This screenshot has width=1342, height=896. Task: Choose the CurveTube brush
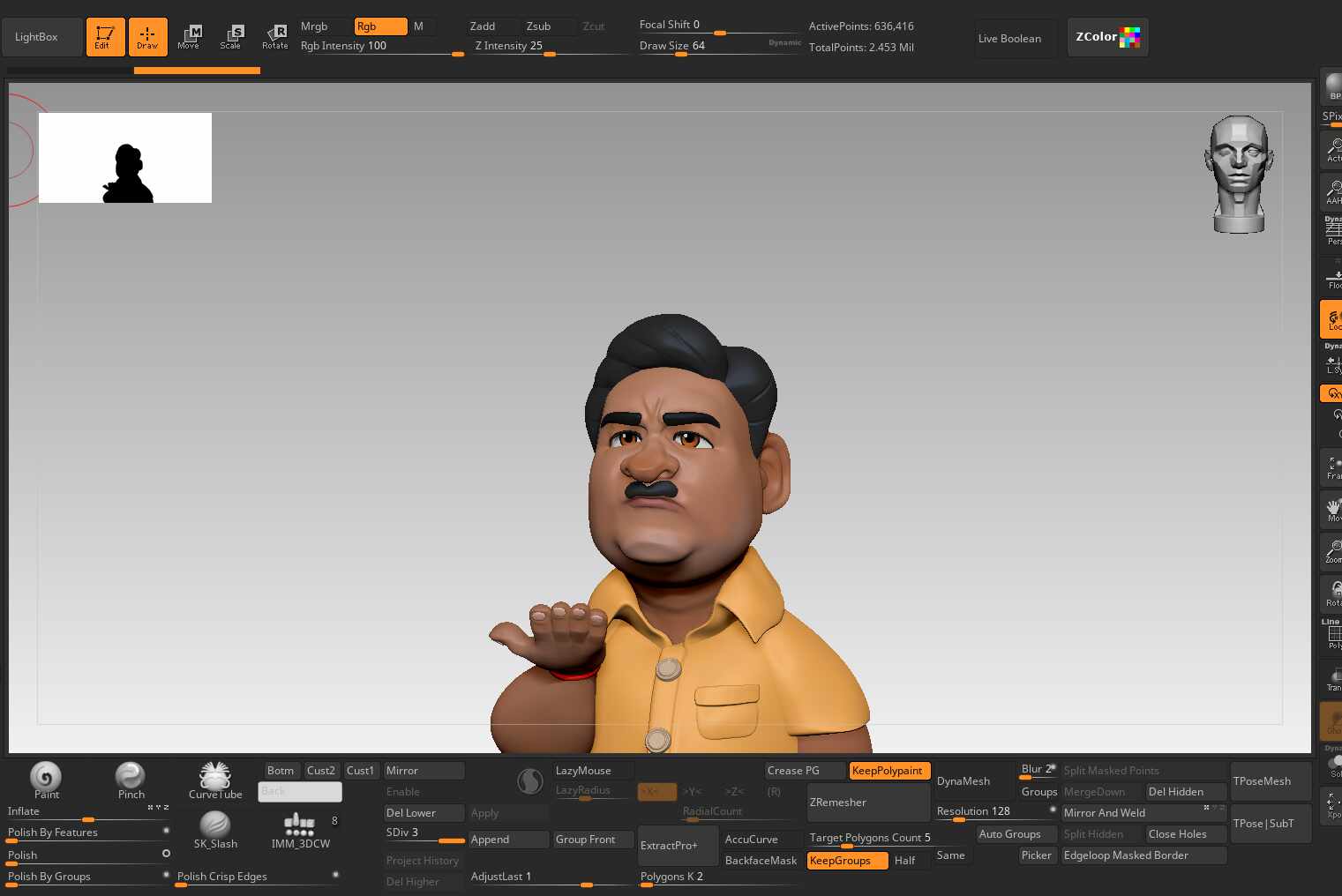point(215,776)
